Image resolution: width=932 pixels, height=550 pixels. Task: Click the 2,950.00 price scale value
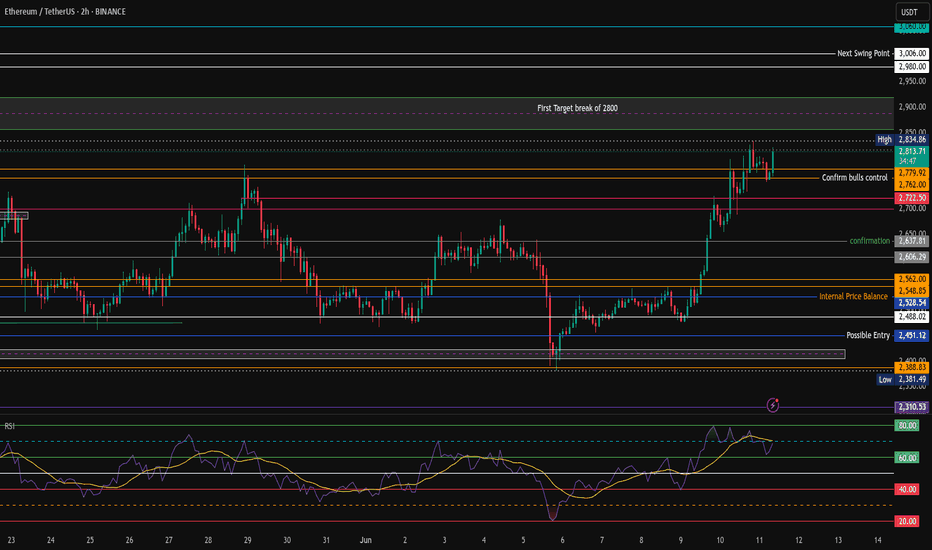(x=912, y=81)
